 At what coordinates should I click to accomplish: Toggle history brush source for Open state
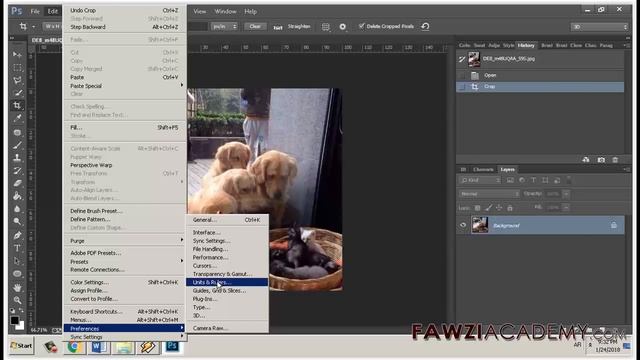[462, 75]
